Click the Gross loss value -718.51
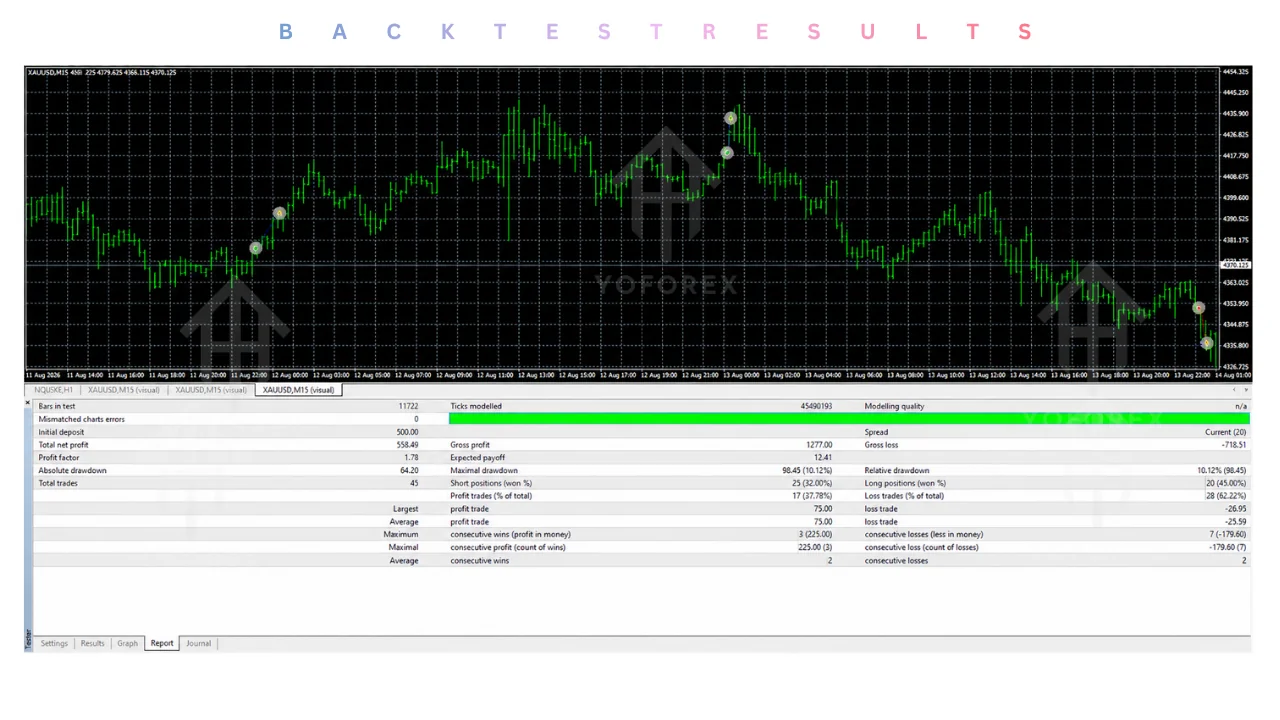The height and width of the screenshot is (720, 1280). point(1234,445)
